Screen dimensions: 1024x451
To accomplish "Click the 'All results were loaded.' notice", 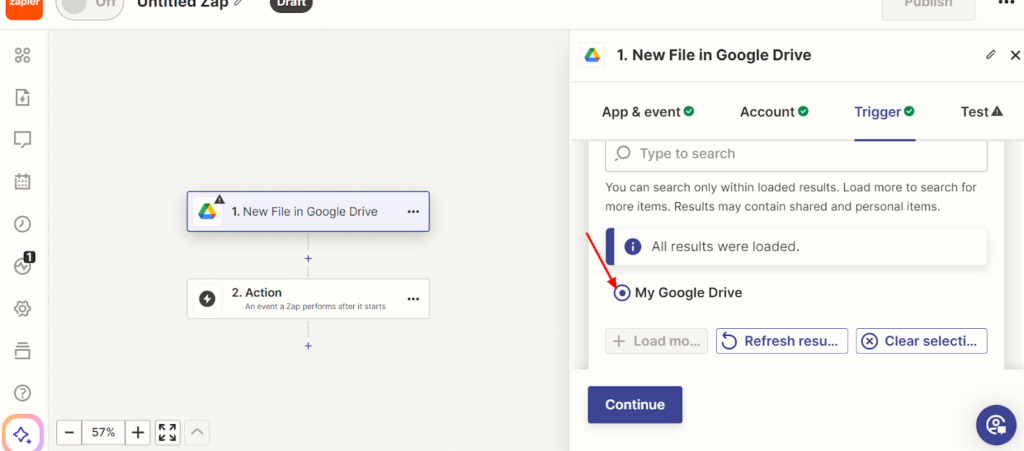I will click(x=796, y=247).
